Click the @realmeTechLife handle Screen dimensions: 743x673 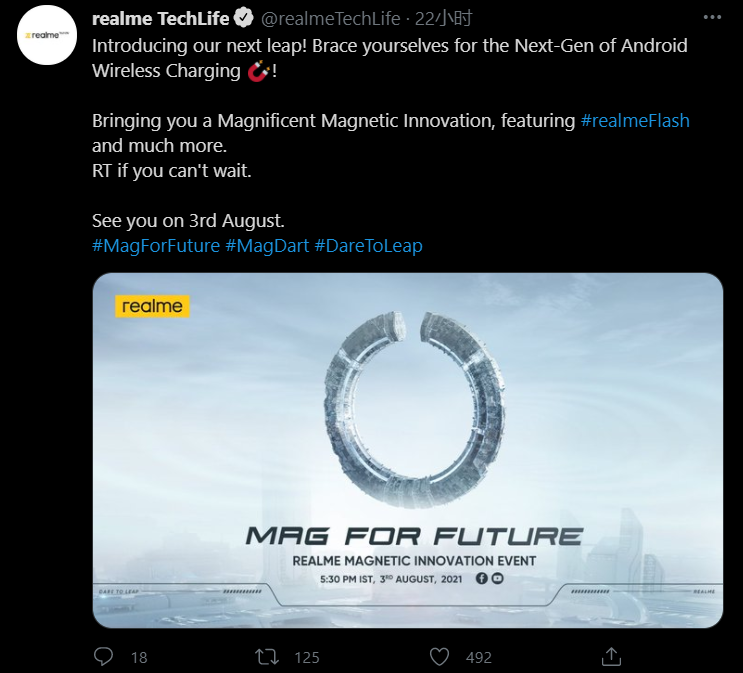click(x=329, y=19)
